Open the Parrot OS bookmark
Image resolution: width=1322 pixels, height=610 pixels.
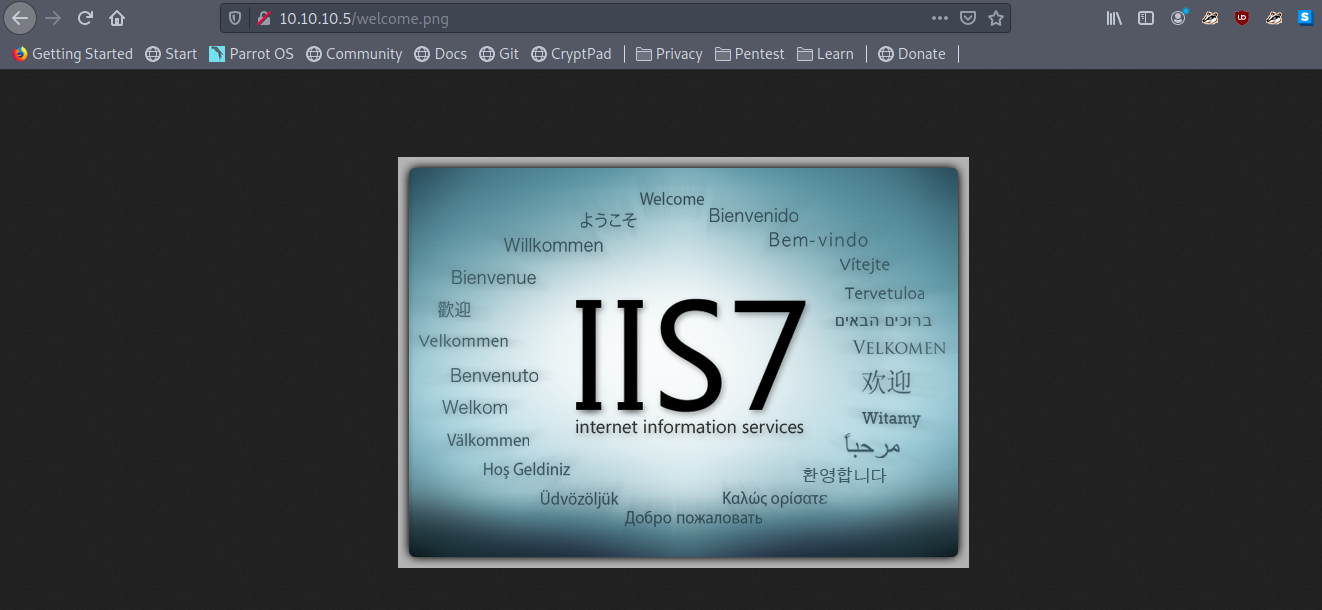251,54
